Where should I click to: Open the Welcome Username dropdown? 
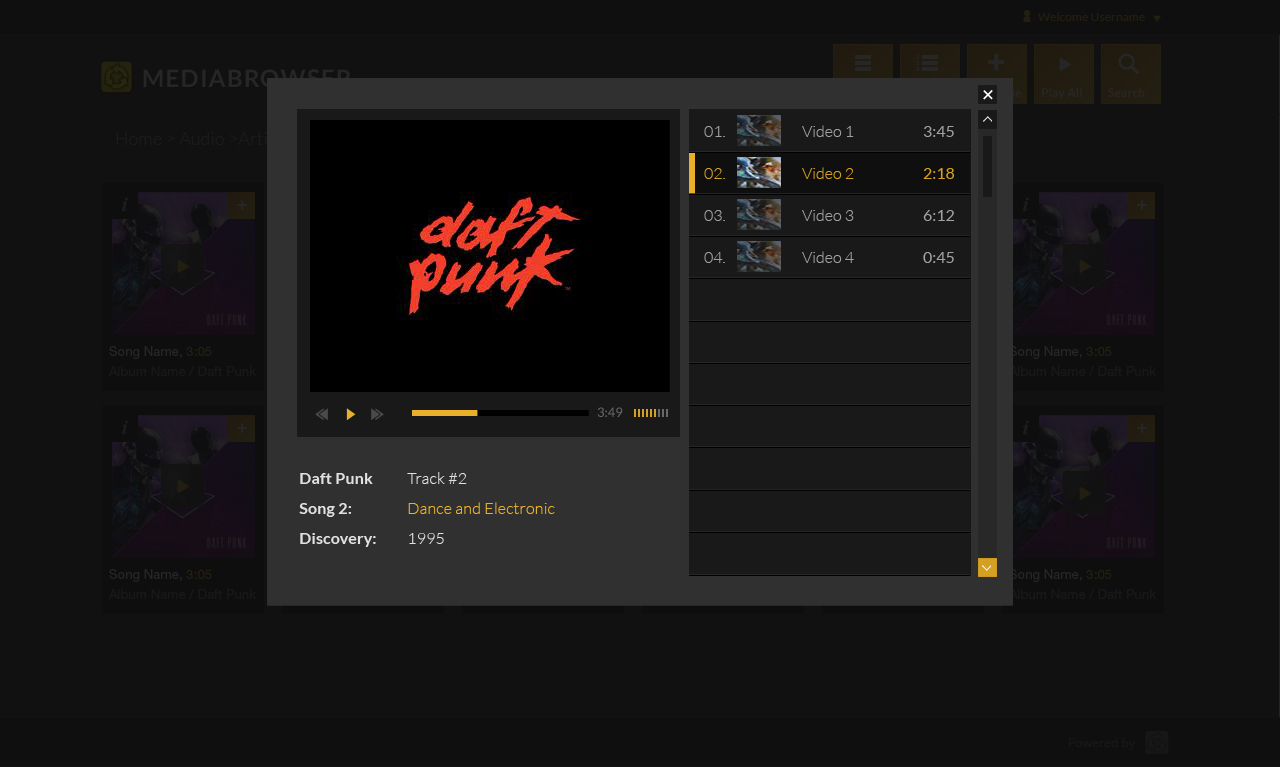(x=1091, y=17)
